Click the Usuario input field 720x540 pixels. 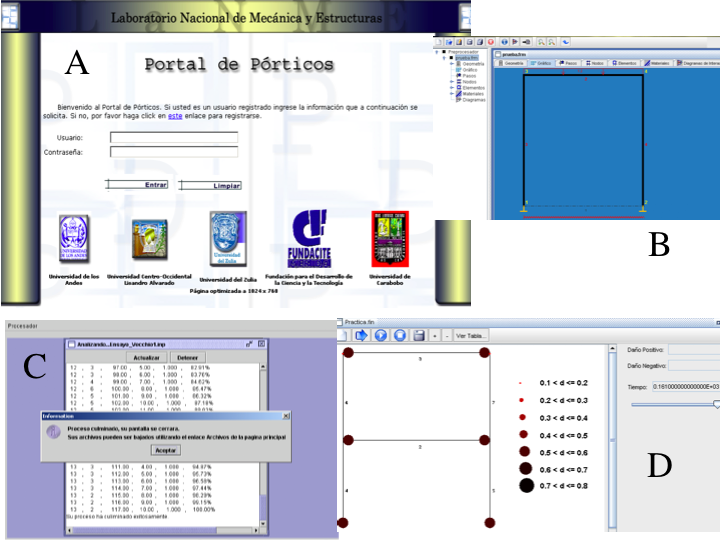[x=174, y=137]
